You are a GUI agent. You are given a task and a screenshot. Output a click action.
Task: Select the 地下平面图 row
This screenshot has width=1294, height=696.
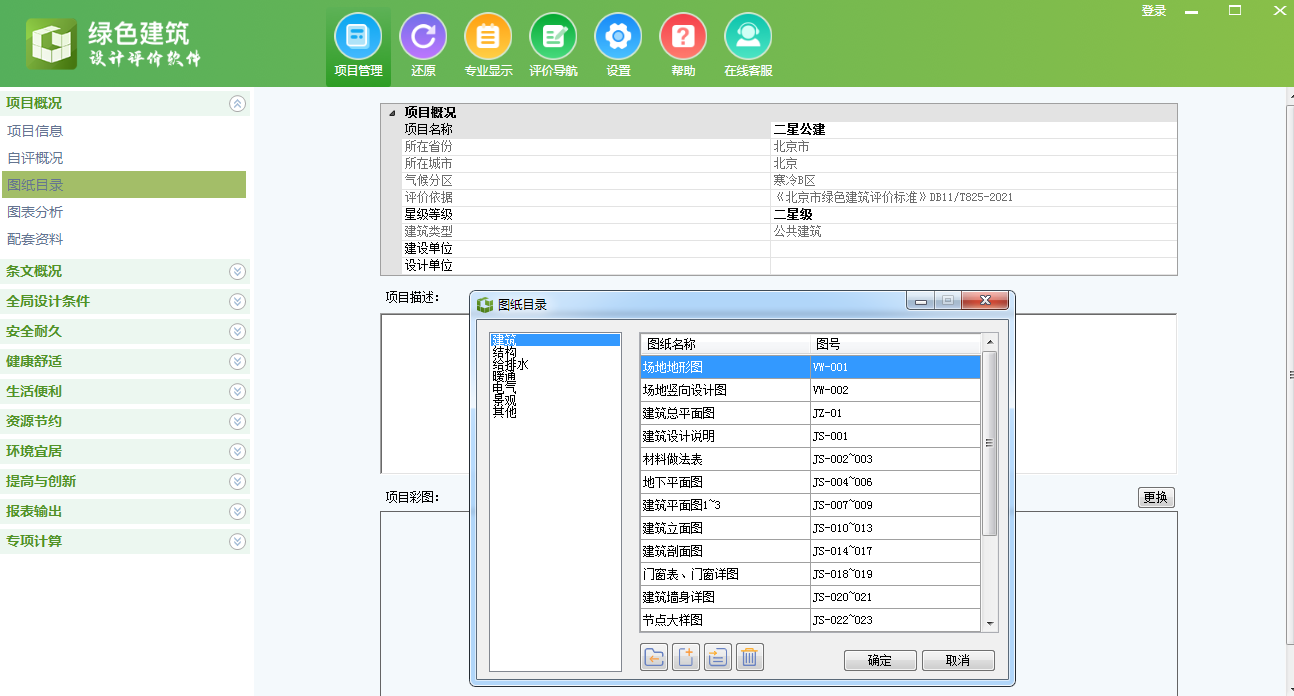click(x=810, y=482)
